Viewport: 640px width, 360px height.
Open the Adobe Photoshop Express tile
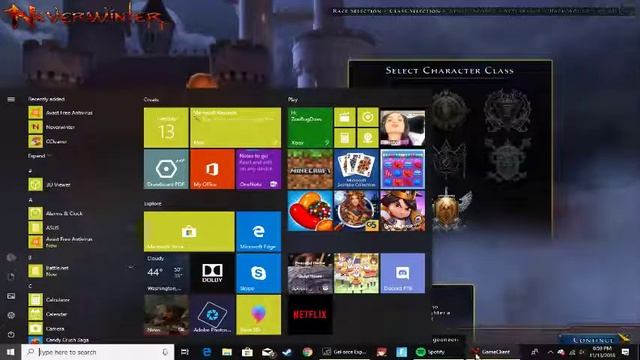[212, 315]
